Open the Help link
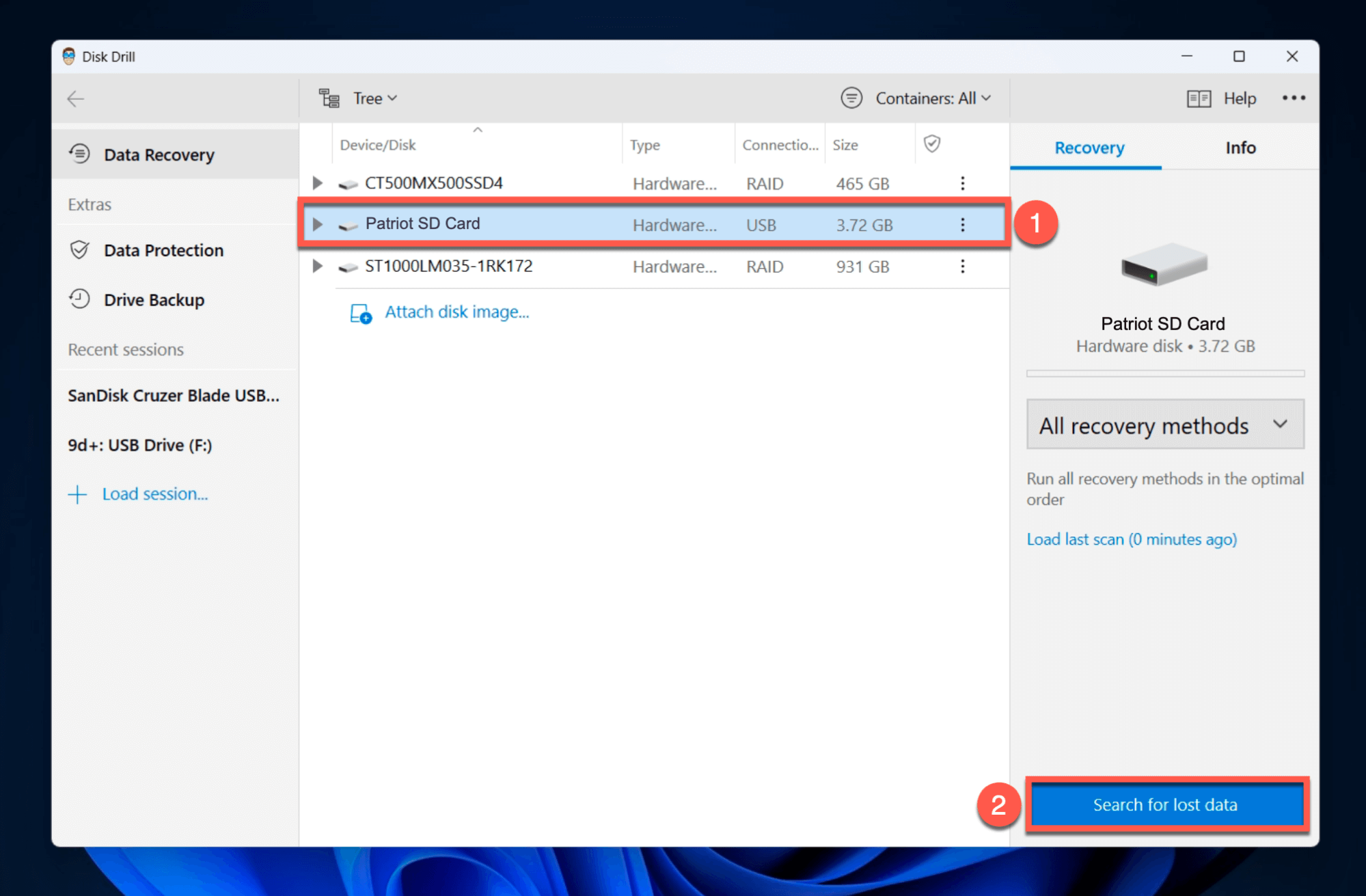Viewport: 1366px width, 896px height. coord(1240,98)
